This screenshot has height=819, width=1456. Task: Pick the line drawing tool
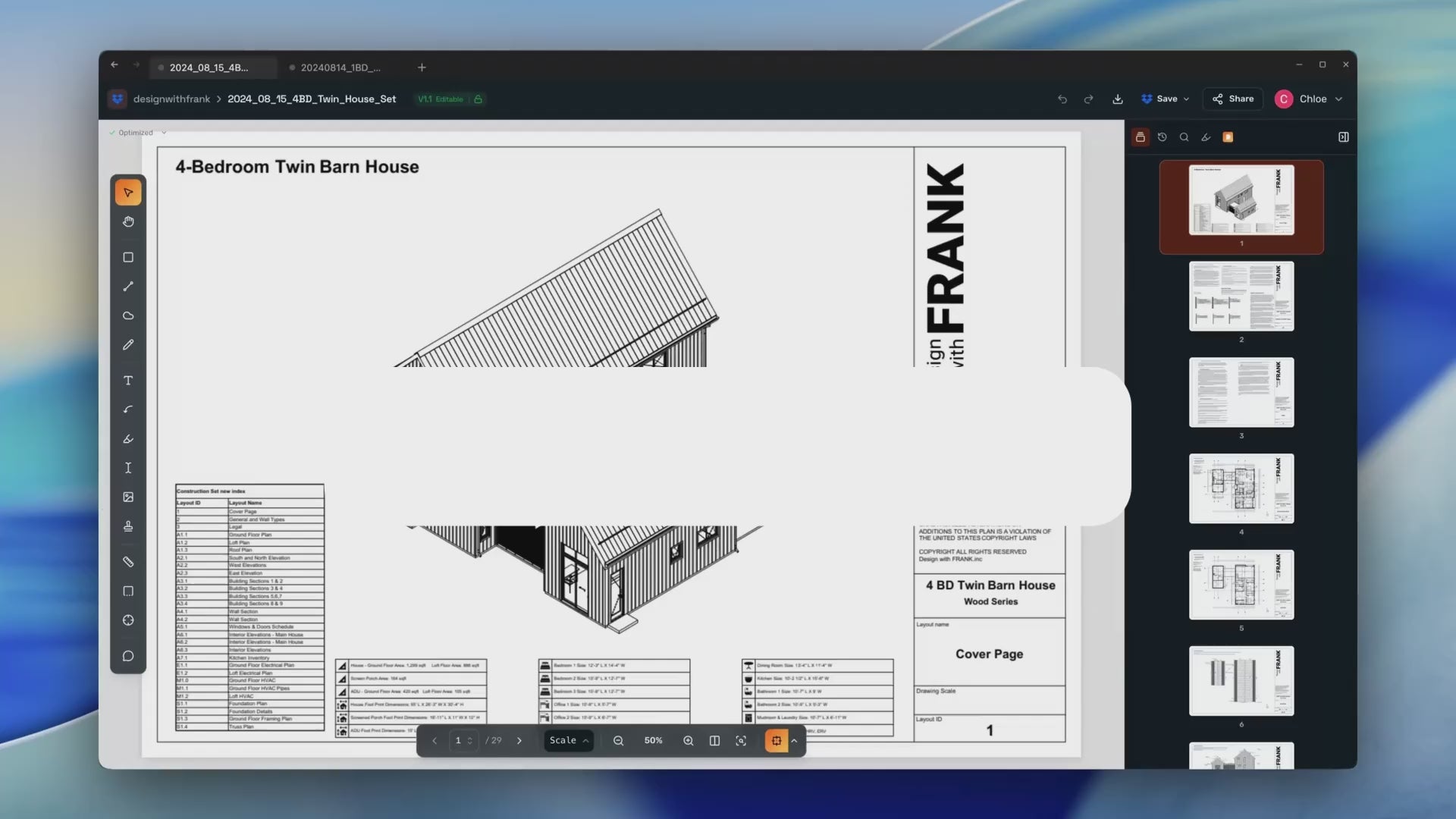click(x=128, y=287)
